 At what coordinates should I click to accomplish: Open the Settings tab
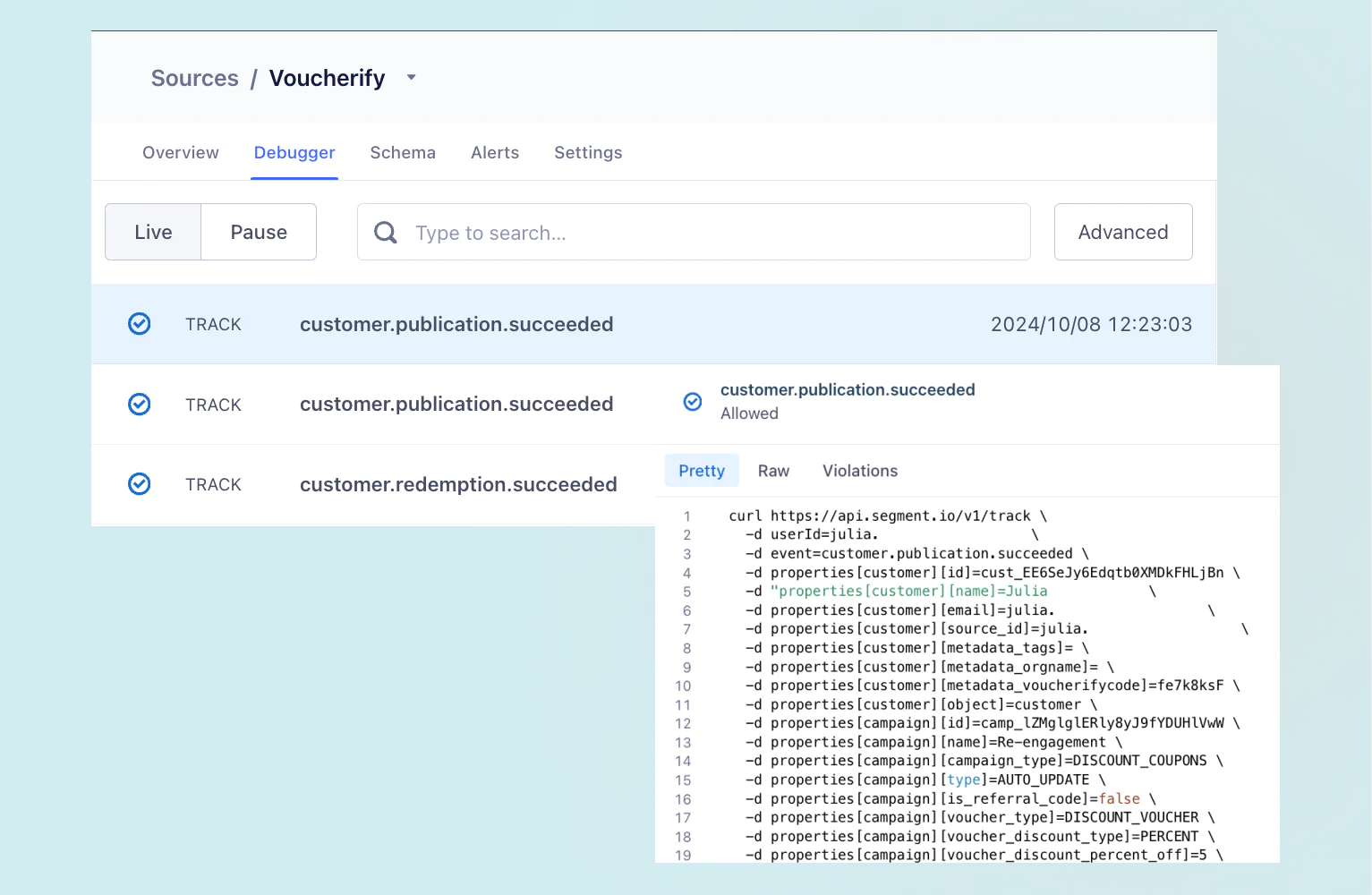coord(588,152)
